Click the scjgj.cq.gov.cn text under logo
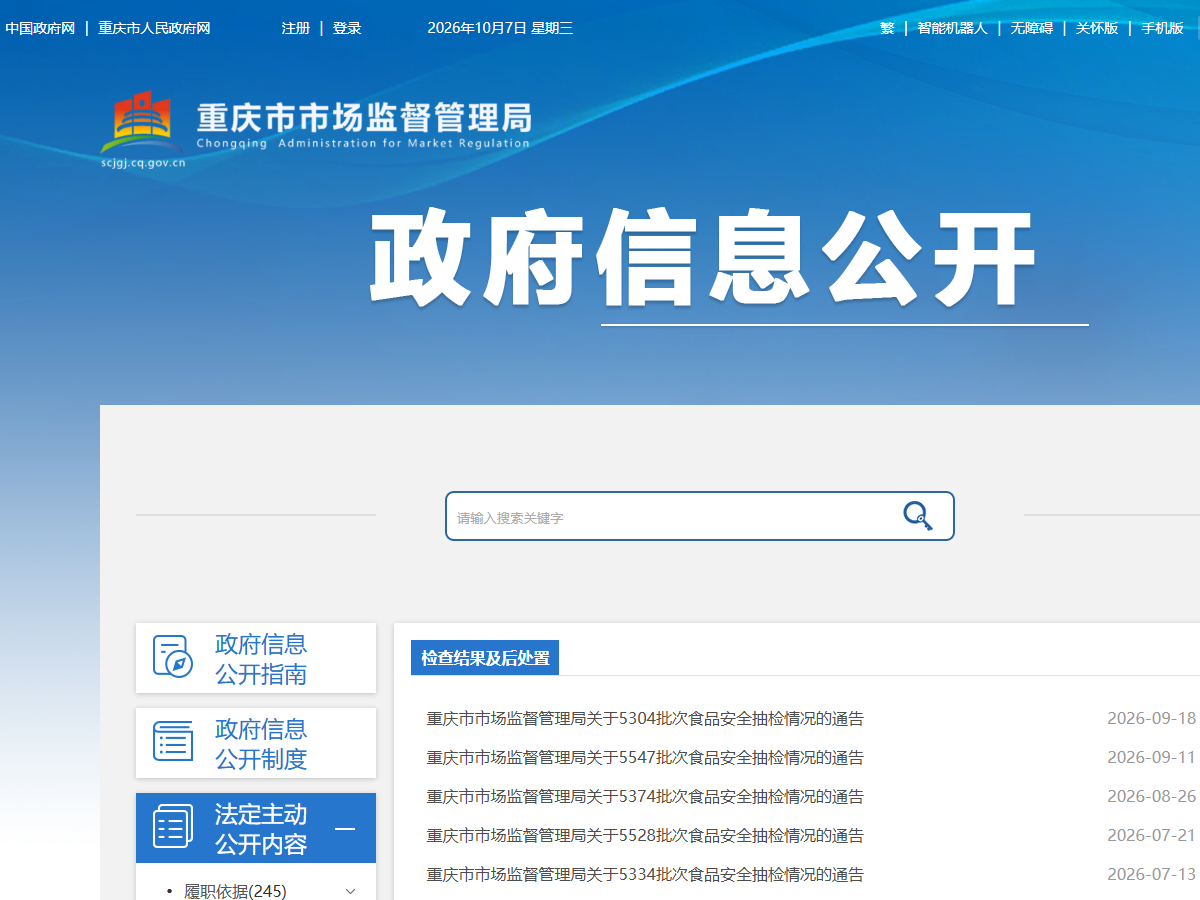 click(143, 163)
